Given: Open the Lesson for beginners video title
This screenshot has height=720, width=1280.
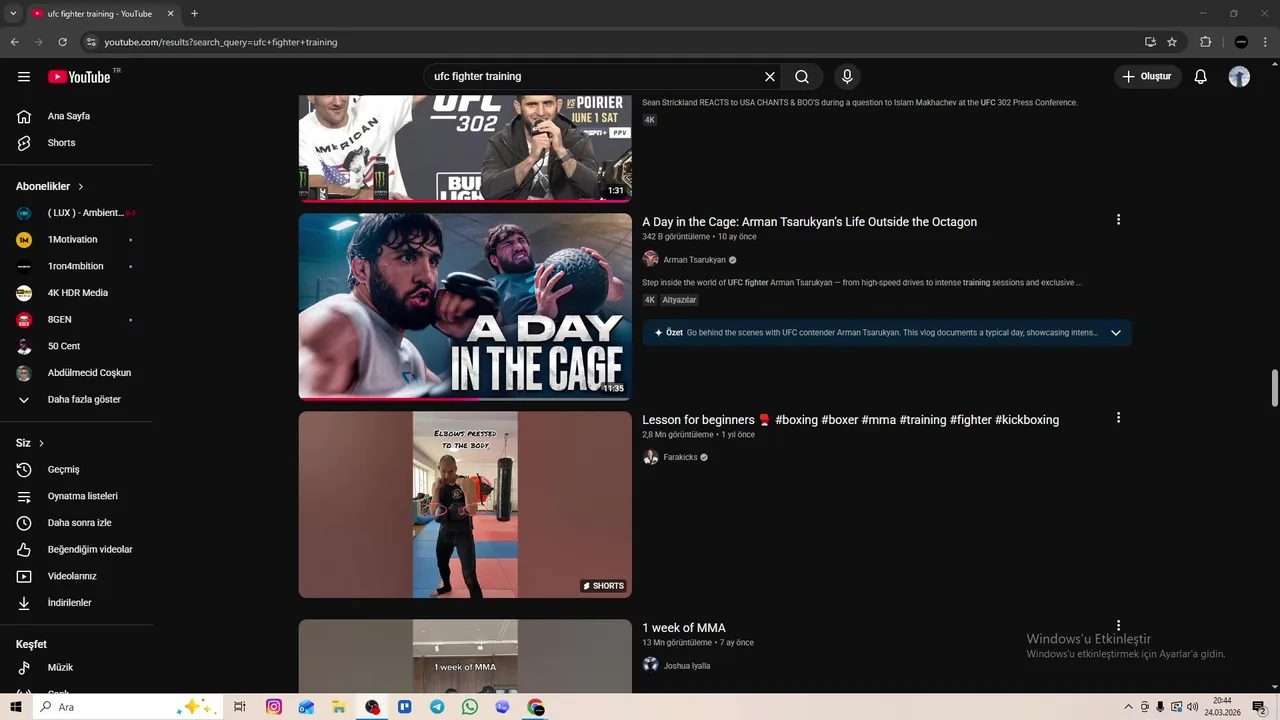Looking at the screenshot, I should click(850, 420).
